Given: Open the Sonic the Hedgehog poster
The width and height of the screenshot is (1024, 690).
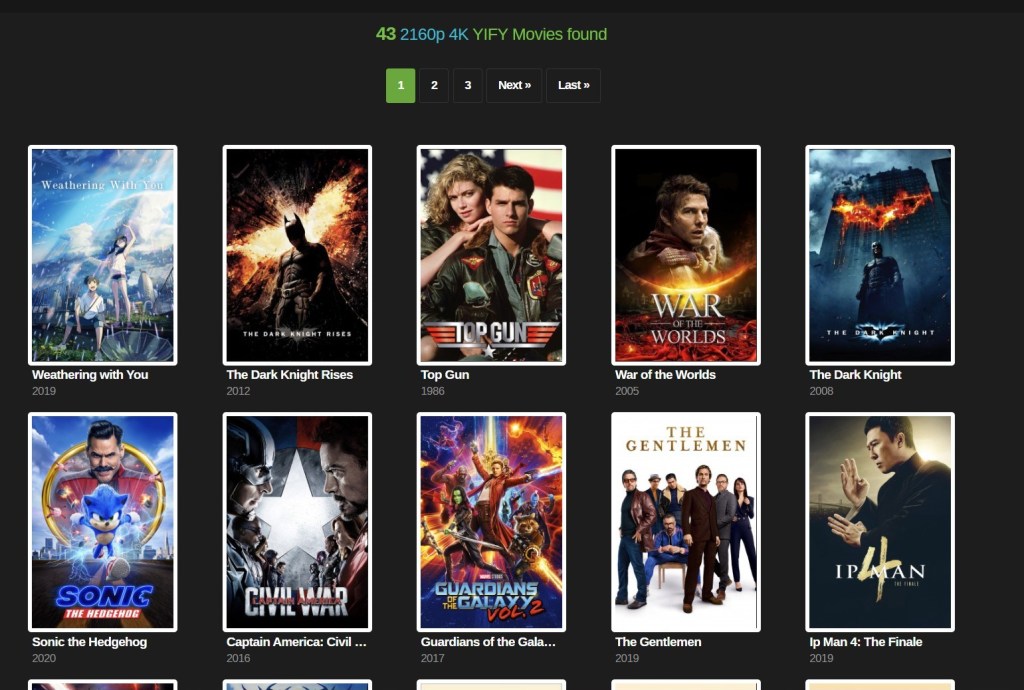Looking at the screenshot, I should pos(103,522).
